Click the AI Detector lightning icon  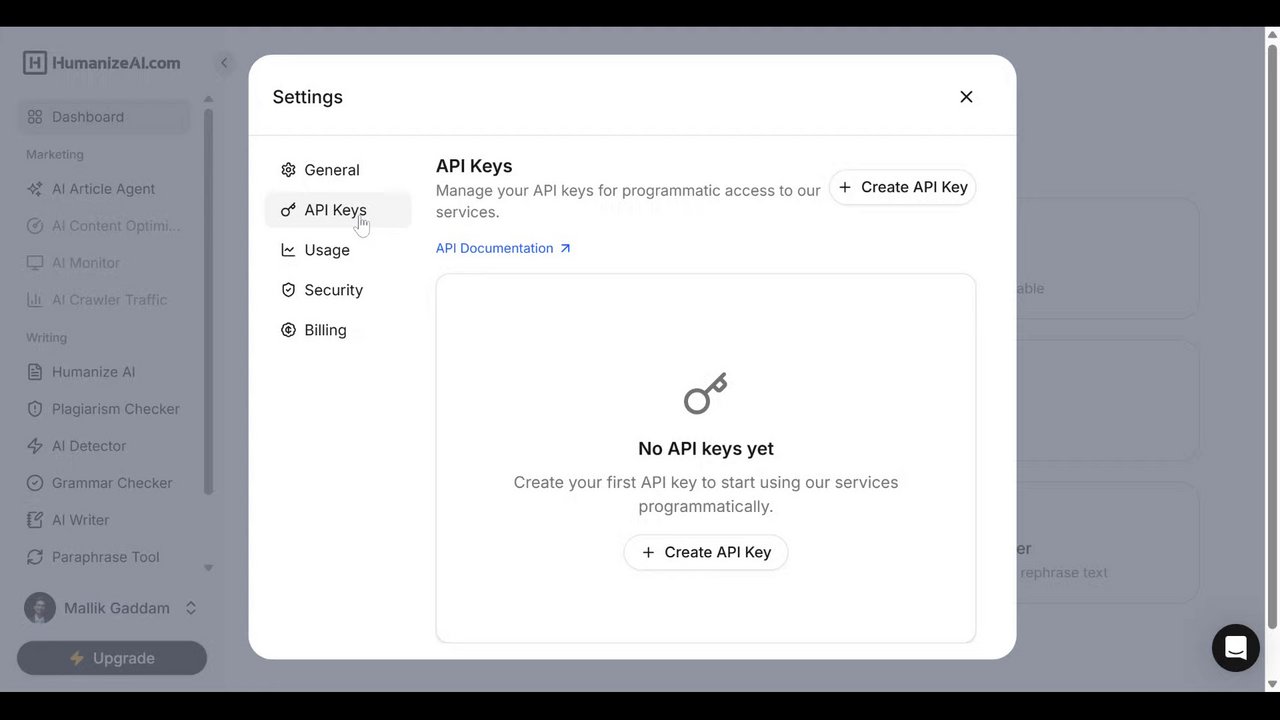tap(35, 446)
